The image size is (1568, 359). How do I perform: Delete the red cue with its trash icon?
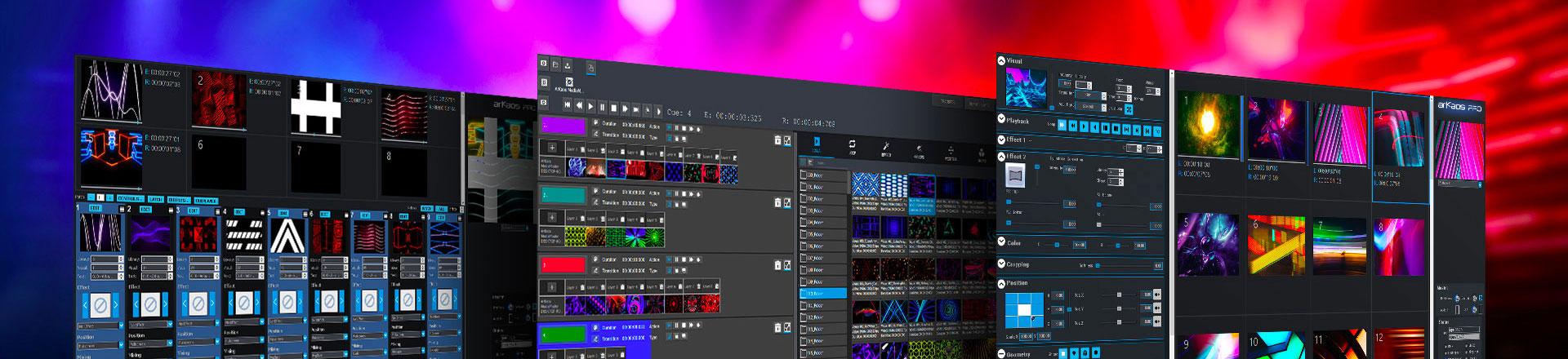coord(777,264)
